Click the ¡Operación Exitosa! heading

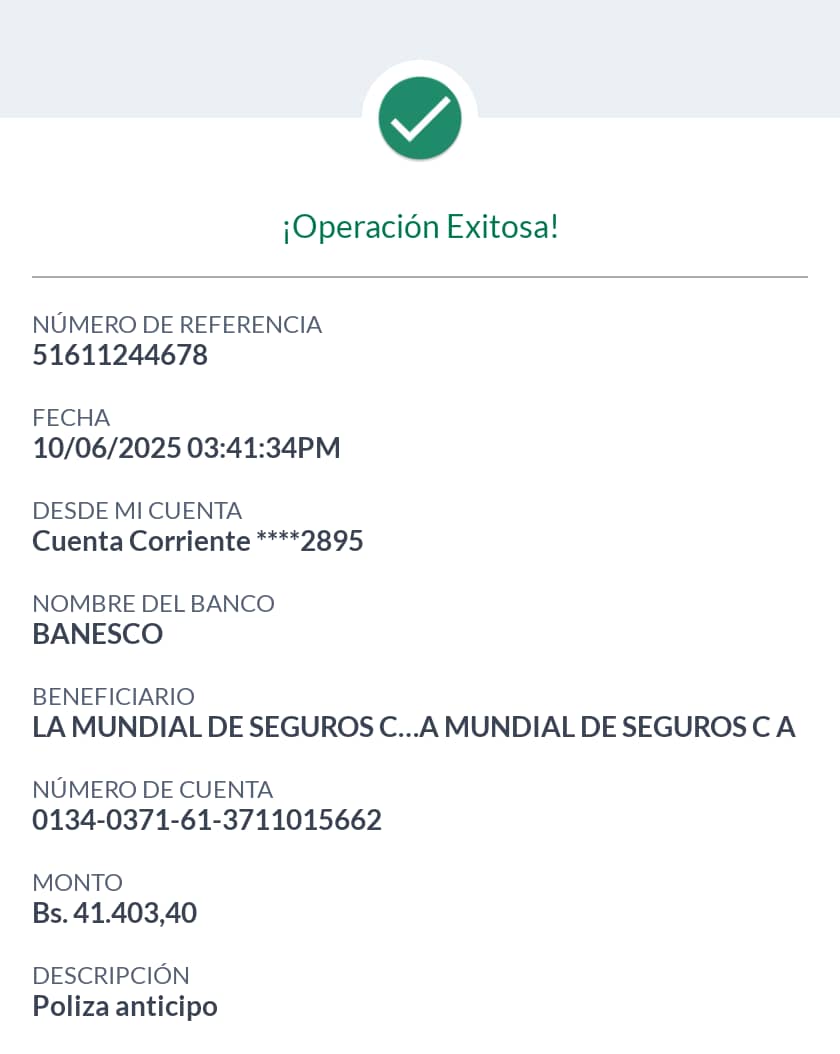pyautogui.click(x=420, y=227)
